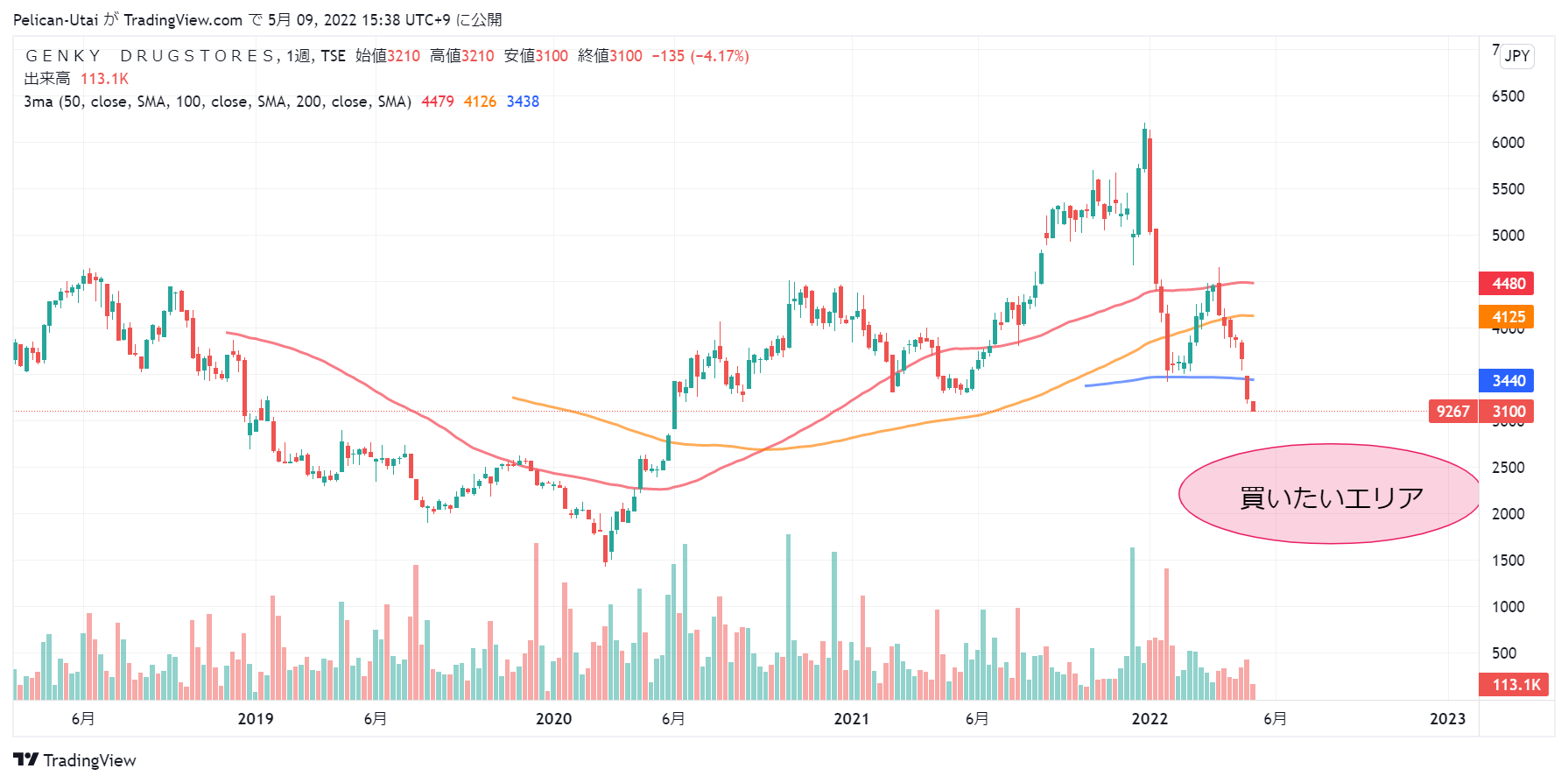Click the 安値3100 low price text
This screenshot has width=1568, height=783.
click(536, 56)
